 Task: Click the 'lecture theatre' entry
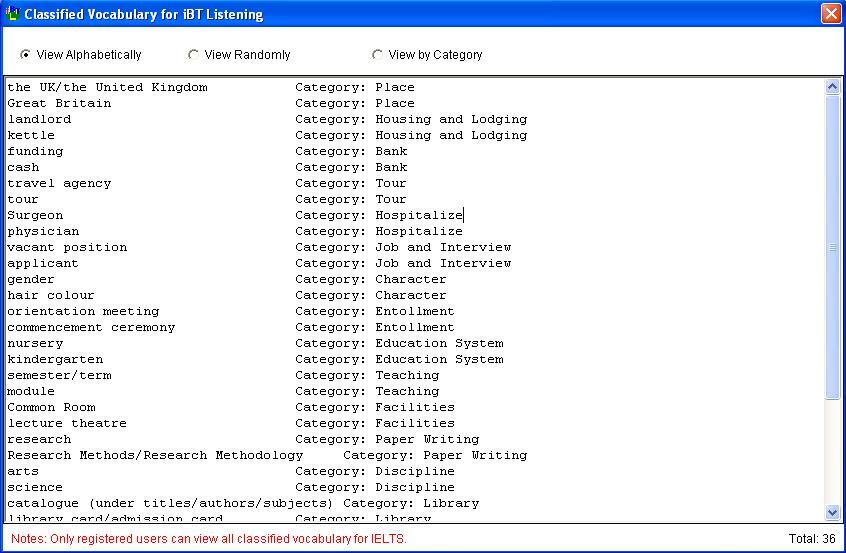click(x=67, y=424)
